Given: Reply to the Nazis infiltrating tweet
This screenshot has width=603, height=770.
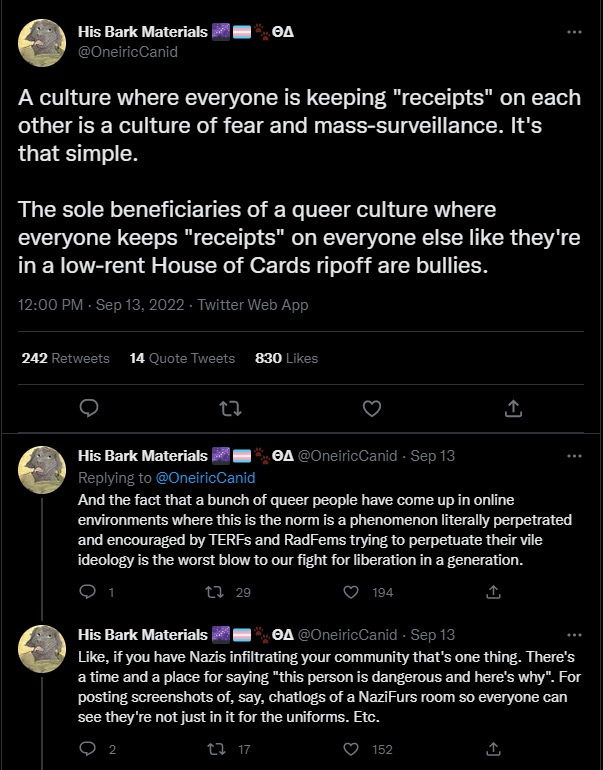Looking at the screenshot, I should click(88, 748).
